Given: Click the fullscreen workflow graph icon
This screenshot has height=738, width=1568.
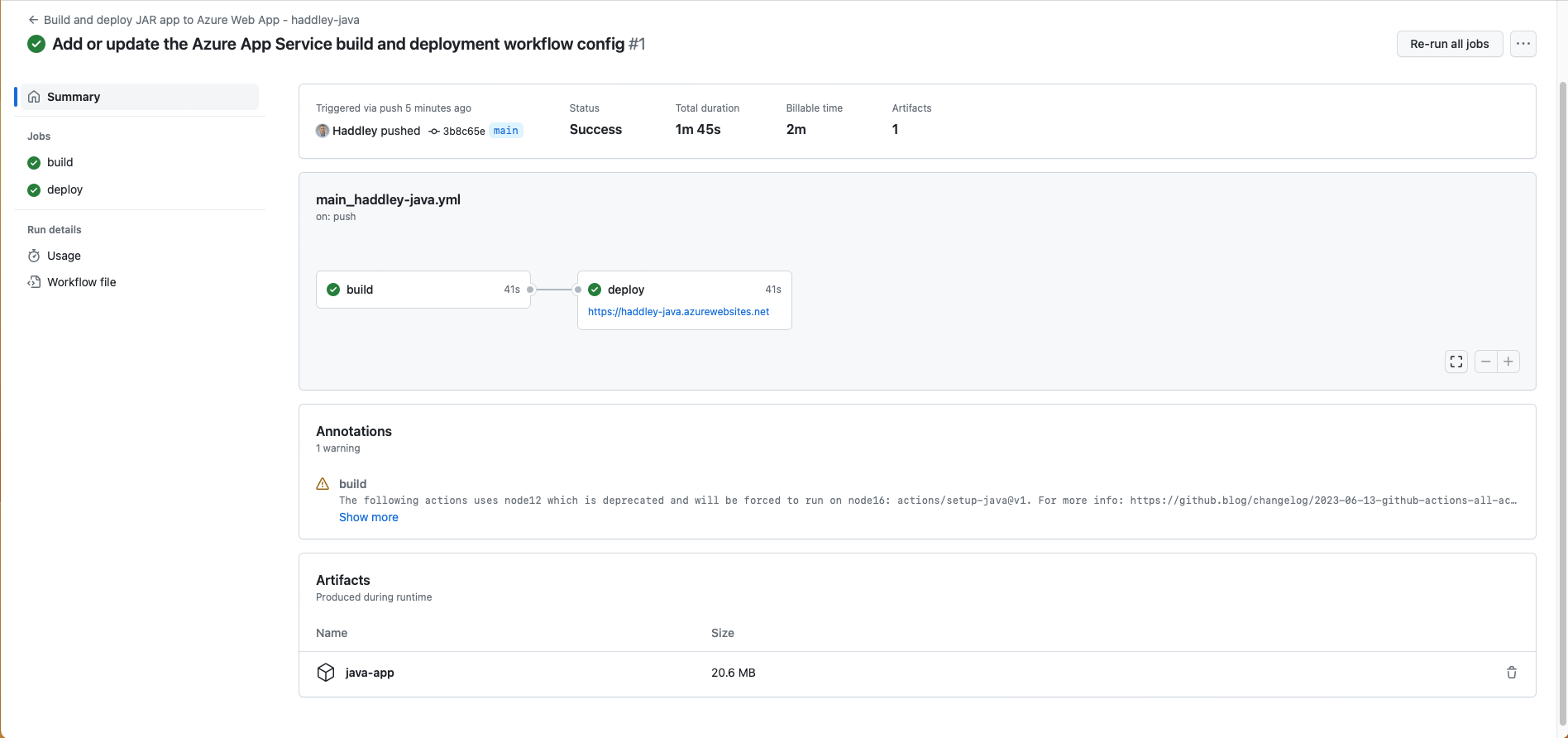Looking at the screenshot, I should tap(1456, 362).
